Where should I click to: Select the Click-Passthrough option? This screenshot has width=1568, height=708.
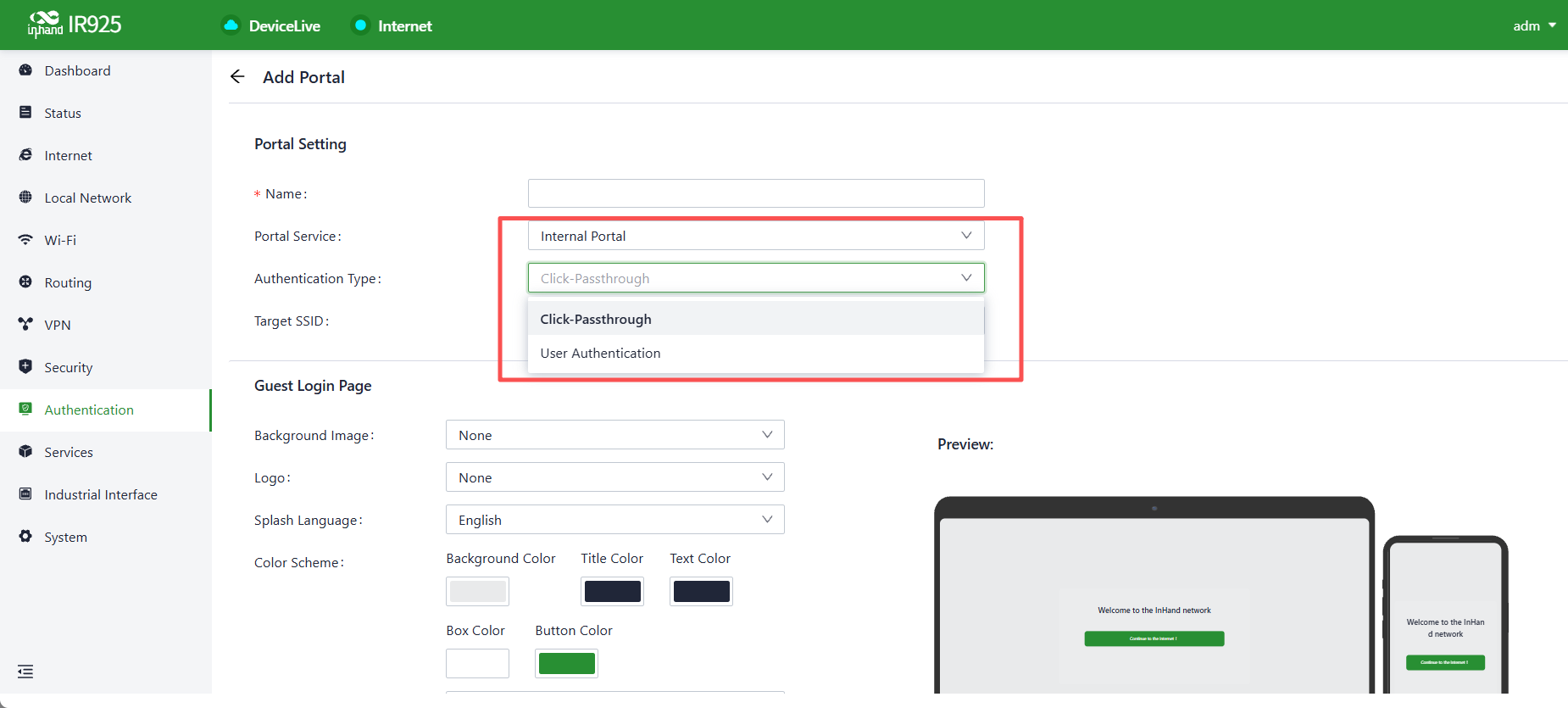[x=756, y=319]
